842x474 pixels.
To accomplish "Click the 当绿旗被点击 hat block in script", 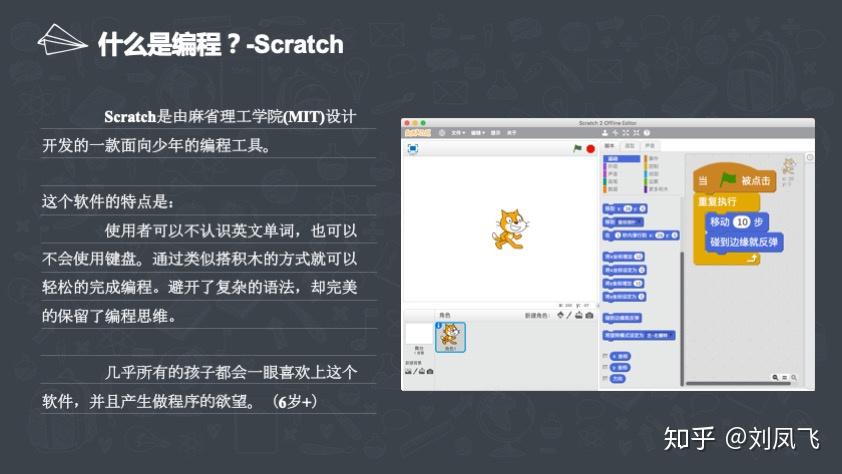I will coord(735,179).
